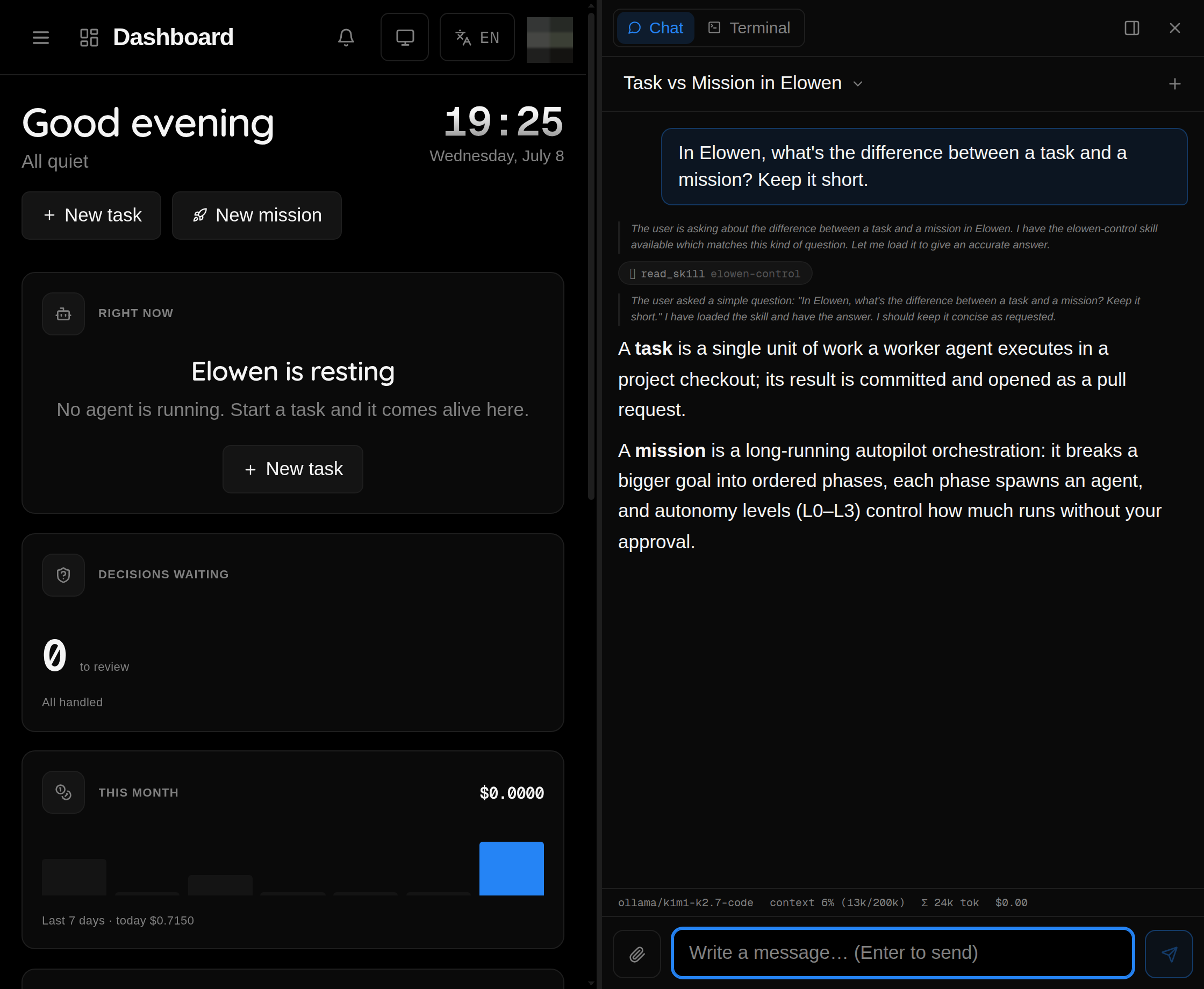Click the $0.00 cost in chat status
This screenshot has height=989, width=1204.
coord(1012,902)
